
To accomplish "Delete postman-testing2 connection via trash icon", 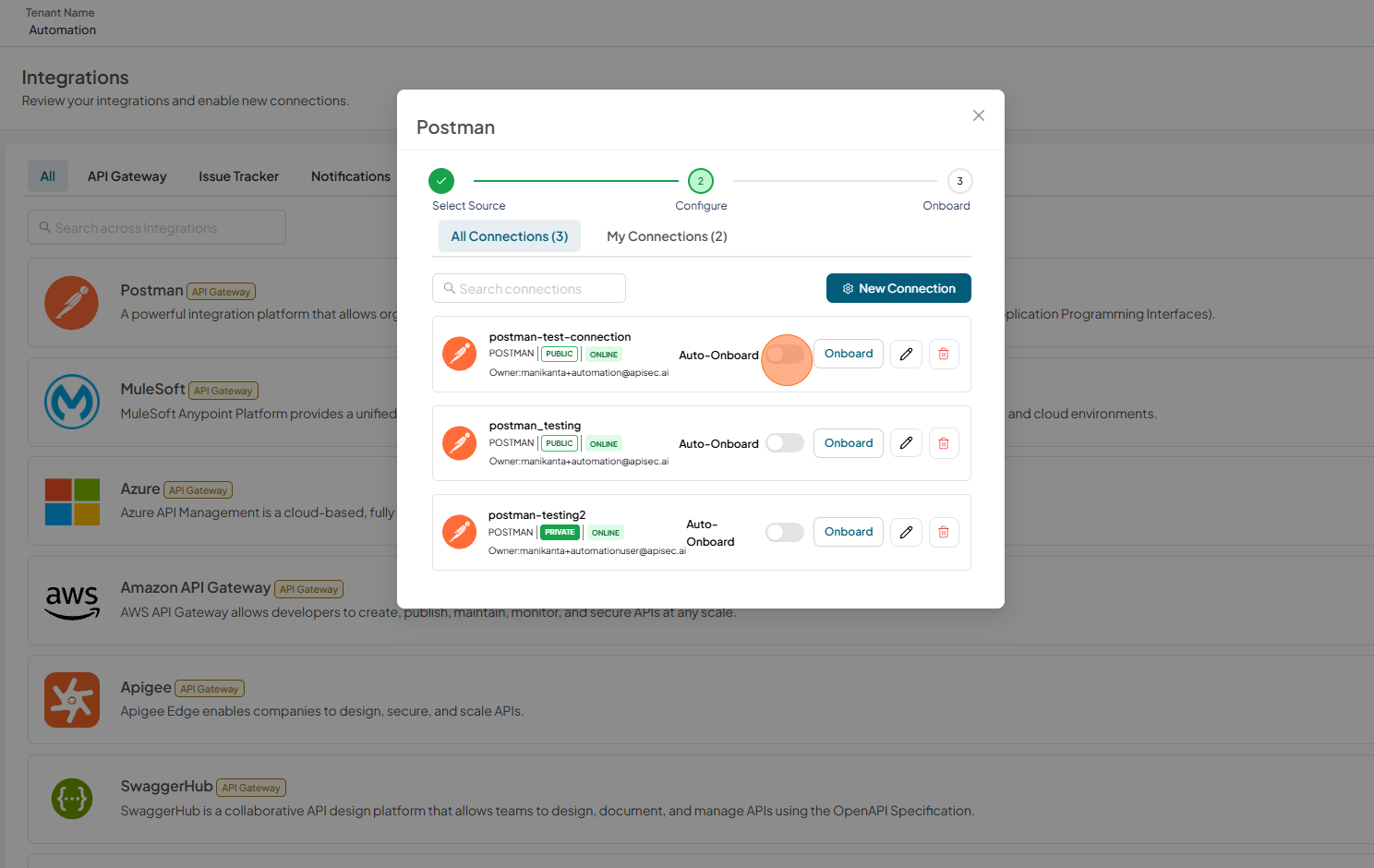I will (944, 532).
